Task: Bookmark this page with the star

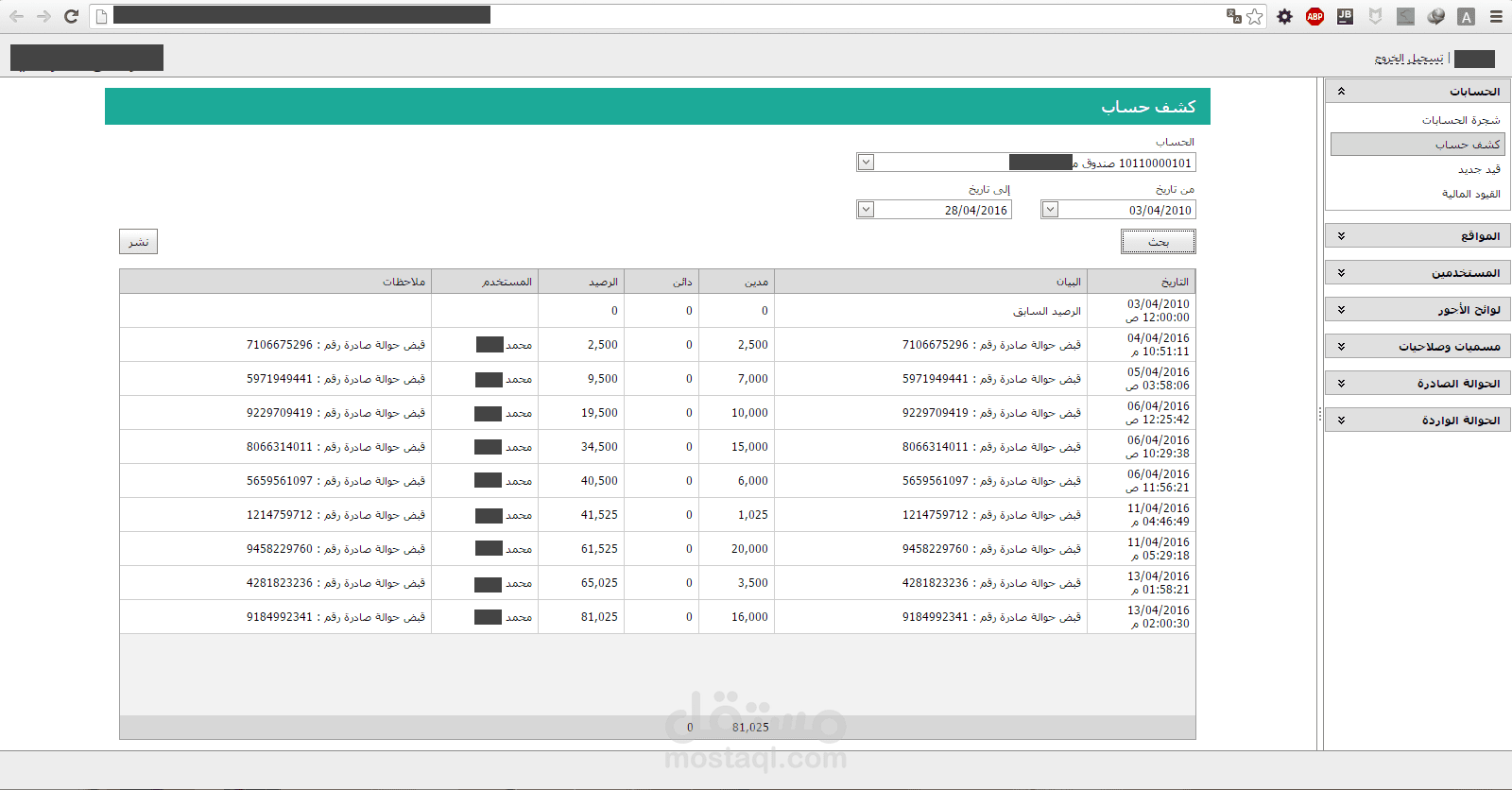Action: tap(1255, 16)
